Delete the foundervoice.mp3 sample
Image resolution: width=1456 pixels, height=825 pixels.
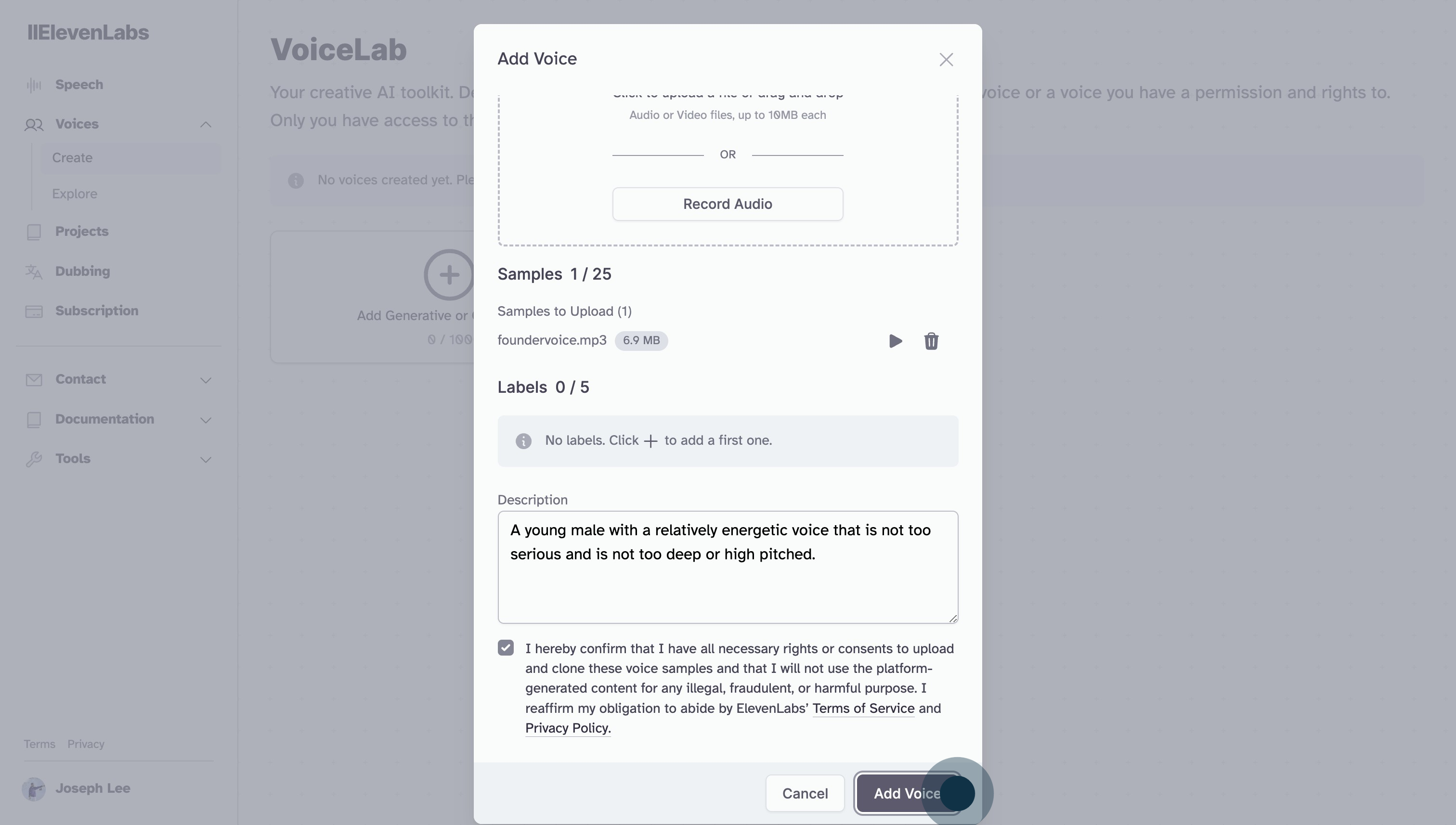pyautogui.click(x=931, y=341)
